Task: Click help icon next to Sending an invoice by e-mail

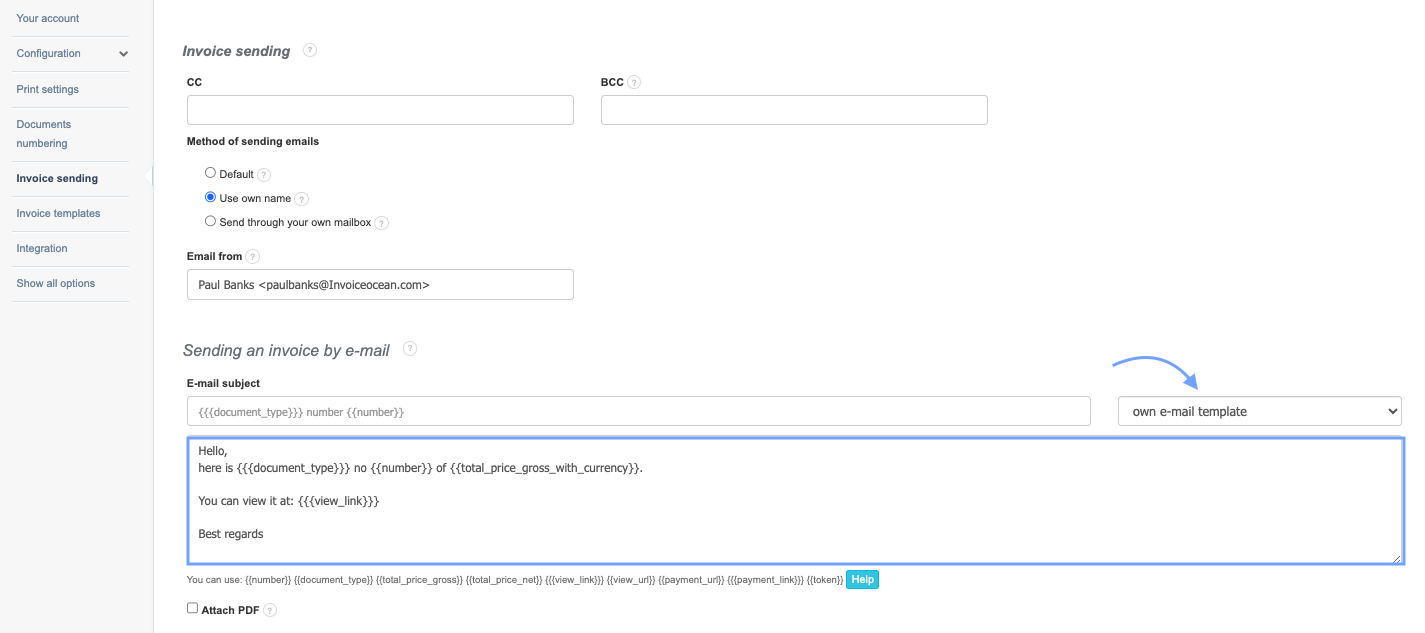Action: pos(409,349)
